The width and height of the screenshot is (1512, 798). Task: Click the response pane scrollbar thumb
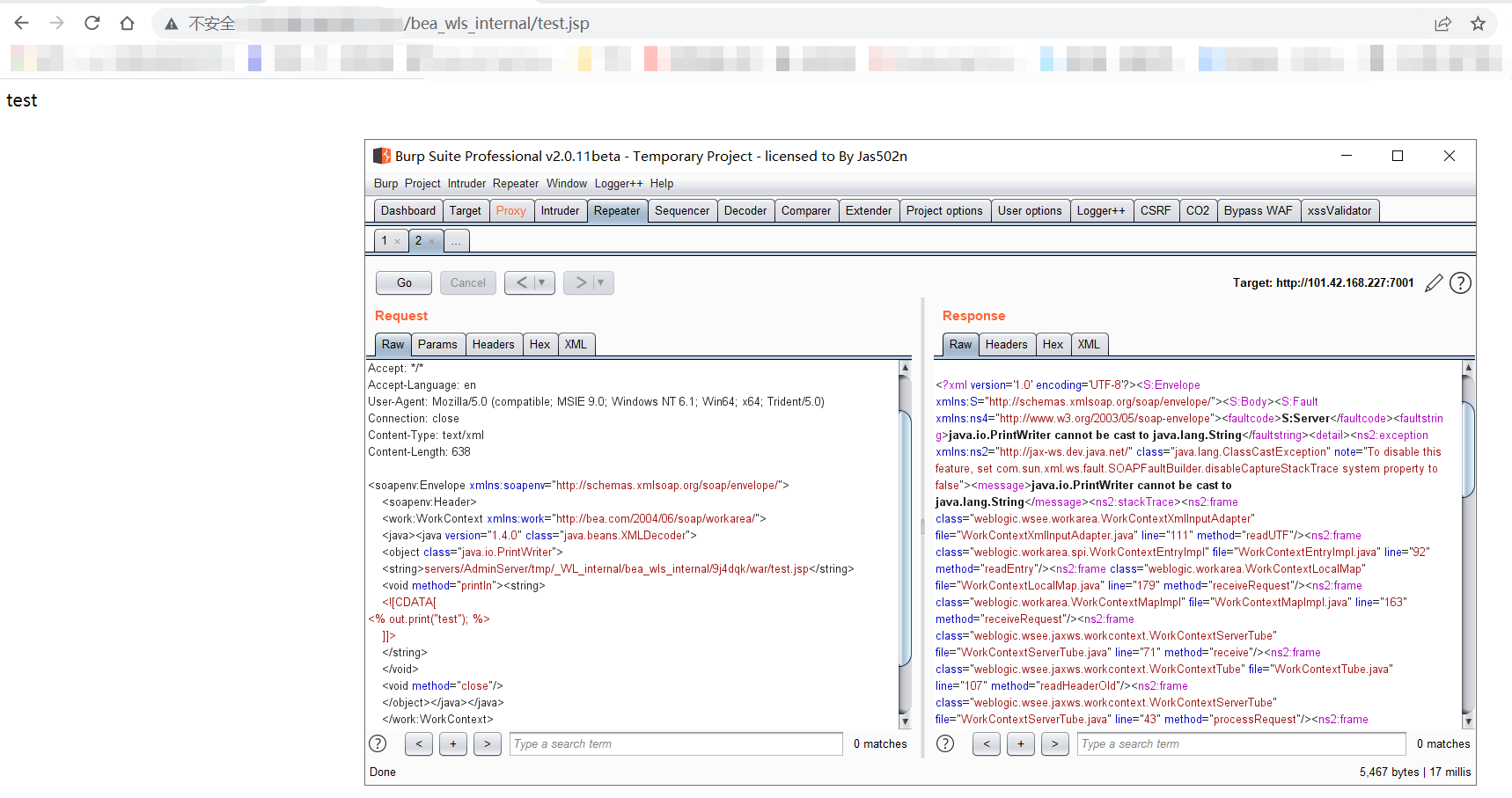tap(1468, 450)
